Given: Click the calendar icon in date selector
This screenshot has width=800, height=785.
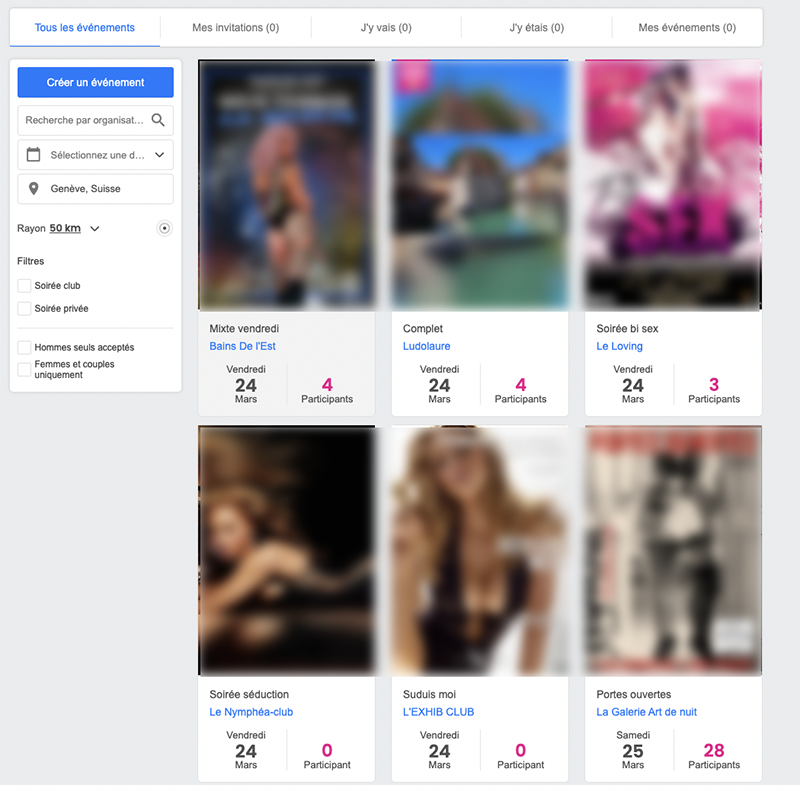Looking at the screenshot, I should pyautogui.click(x=34, y=155).
